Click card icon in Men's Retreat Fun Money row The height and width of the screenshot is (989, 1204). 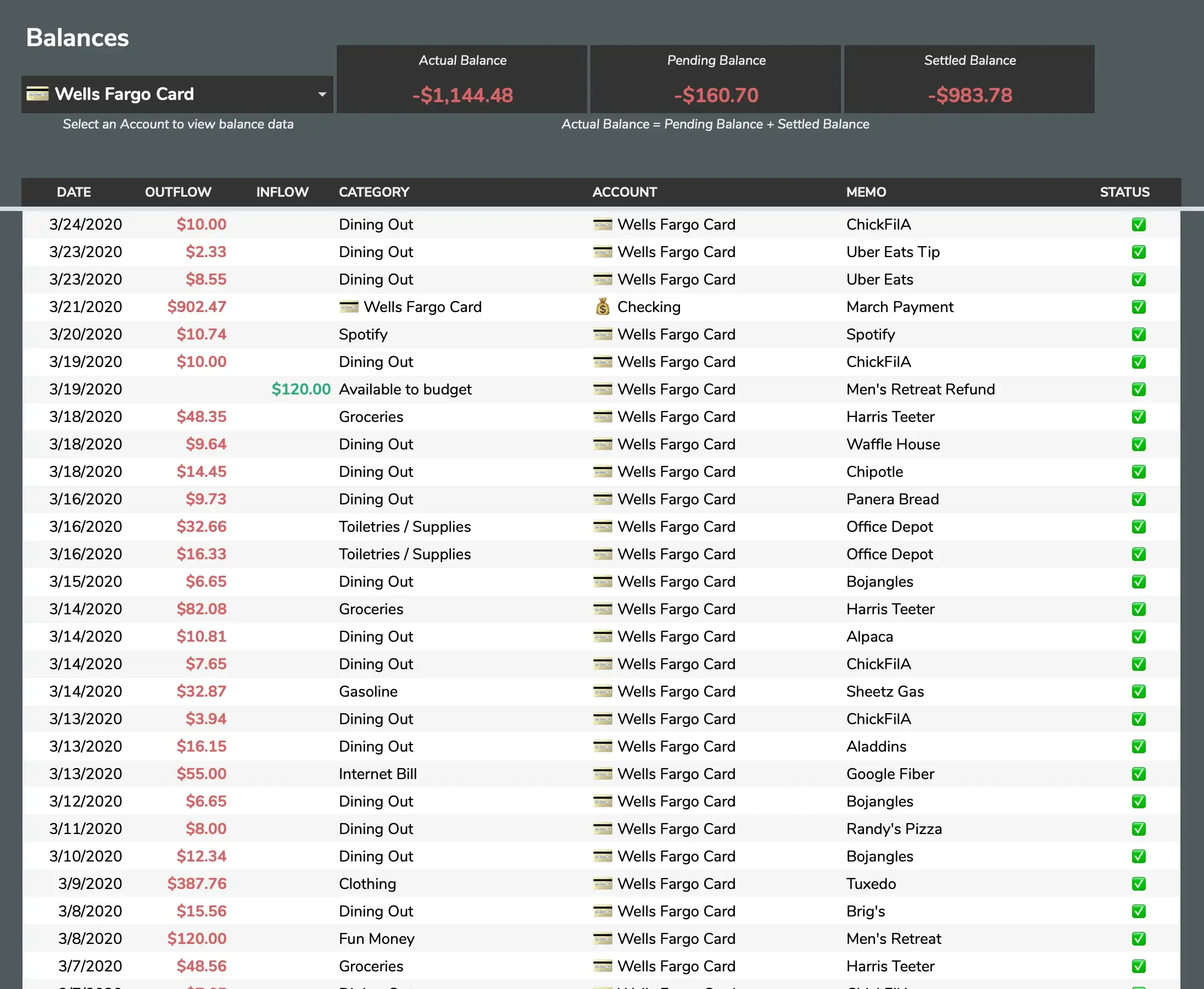click(603, 938)
